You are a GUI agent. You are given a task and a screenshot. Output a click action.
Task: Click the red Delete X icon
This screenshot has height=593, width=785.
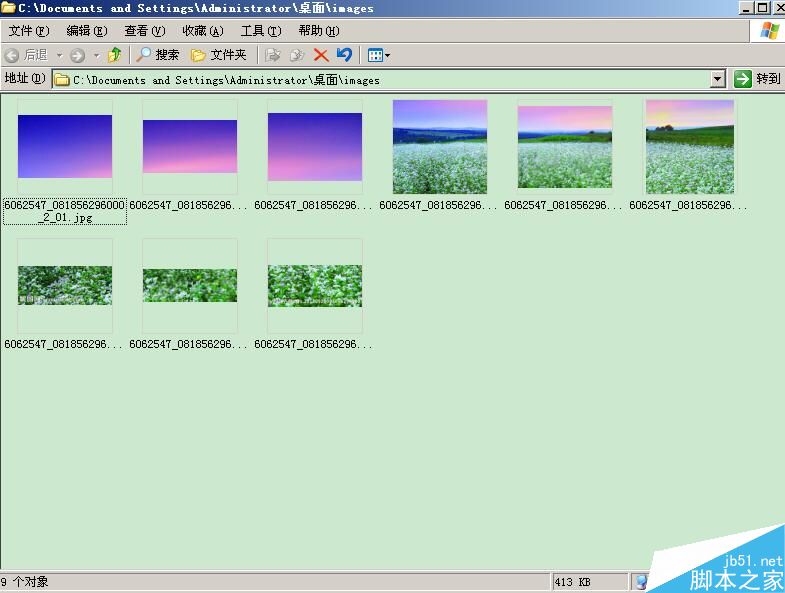click(x=321, y=55)
